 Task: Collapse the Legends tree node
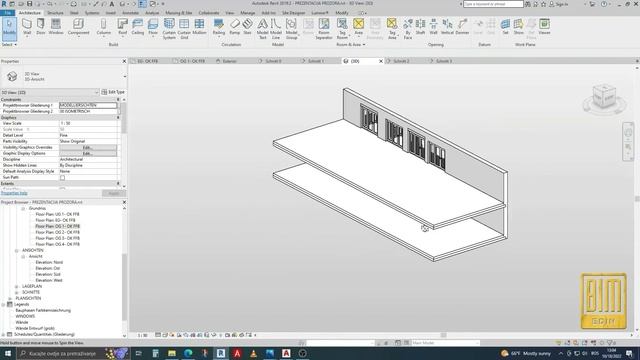coord(4,304)
